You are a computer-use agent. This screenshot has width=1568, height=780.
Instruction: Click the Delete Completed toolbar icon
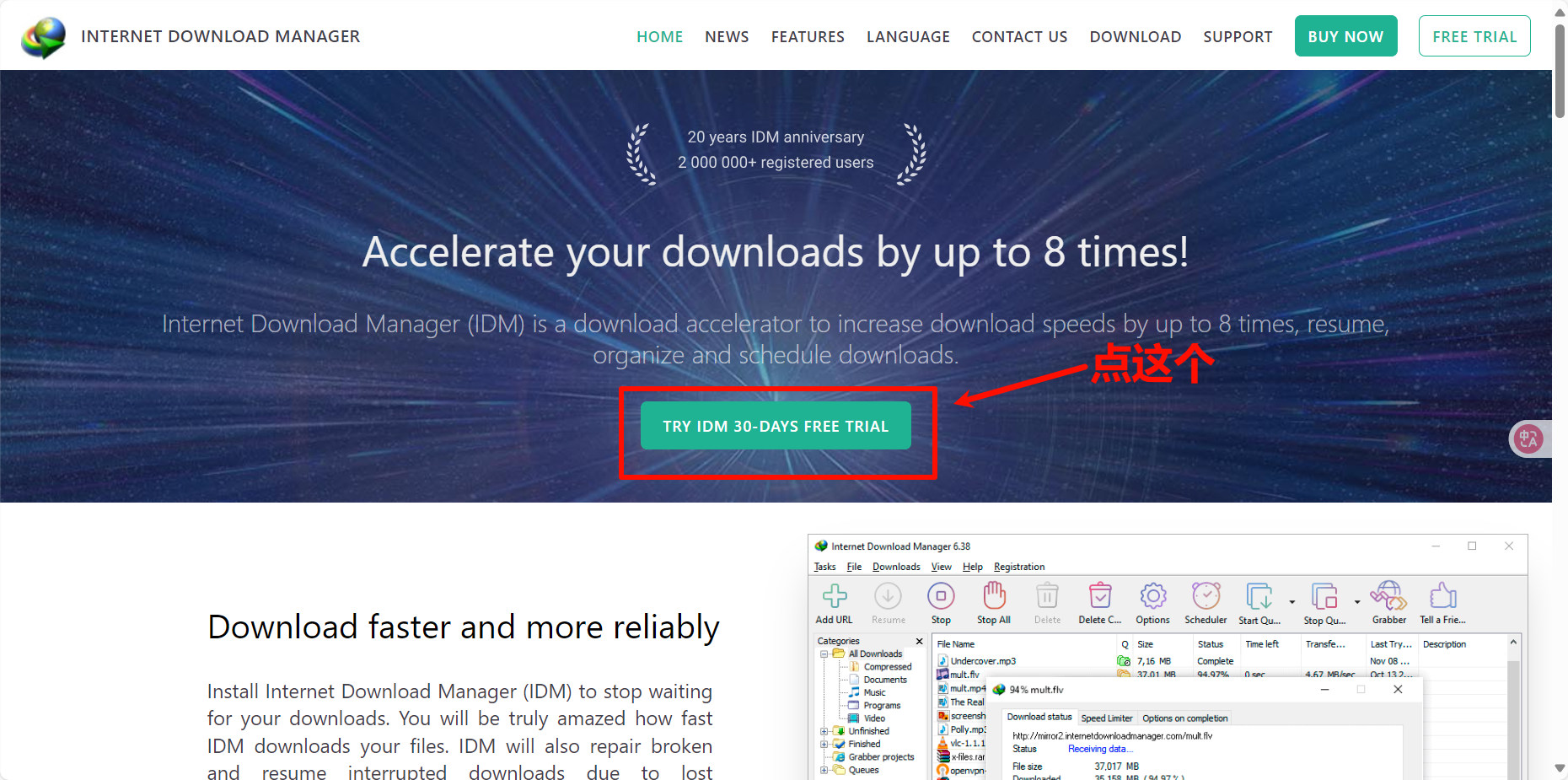click(1099, 597)
